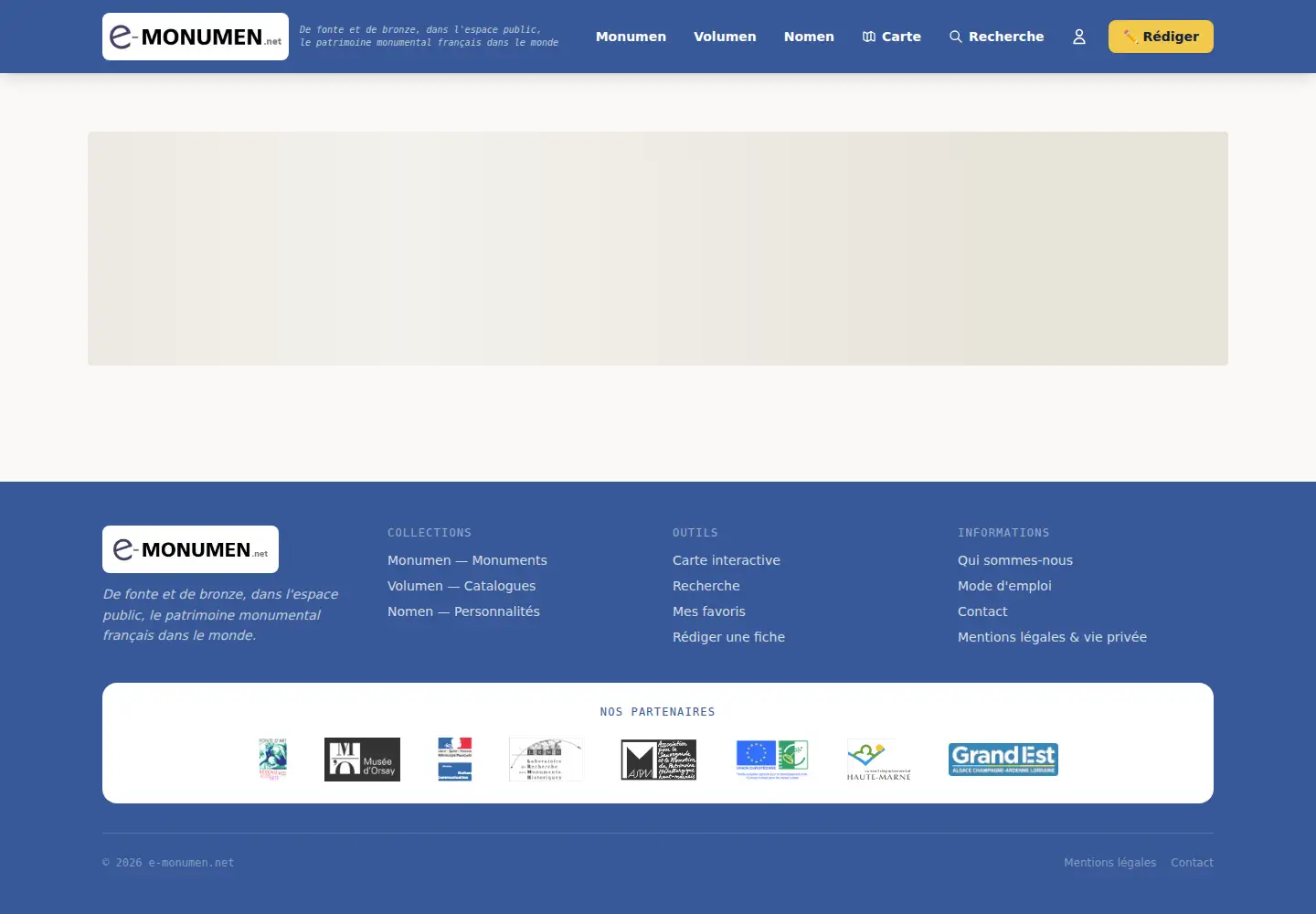The height and width of the screenshot is (914, 1316).
Task: Open the Laboratoire de Recherche des Monuments Historiques logo
Action: coord(546,760)
